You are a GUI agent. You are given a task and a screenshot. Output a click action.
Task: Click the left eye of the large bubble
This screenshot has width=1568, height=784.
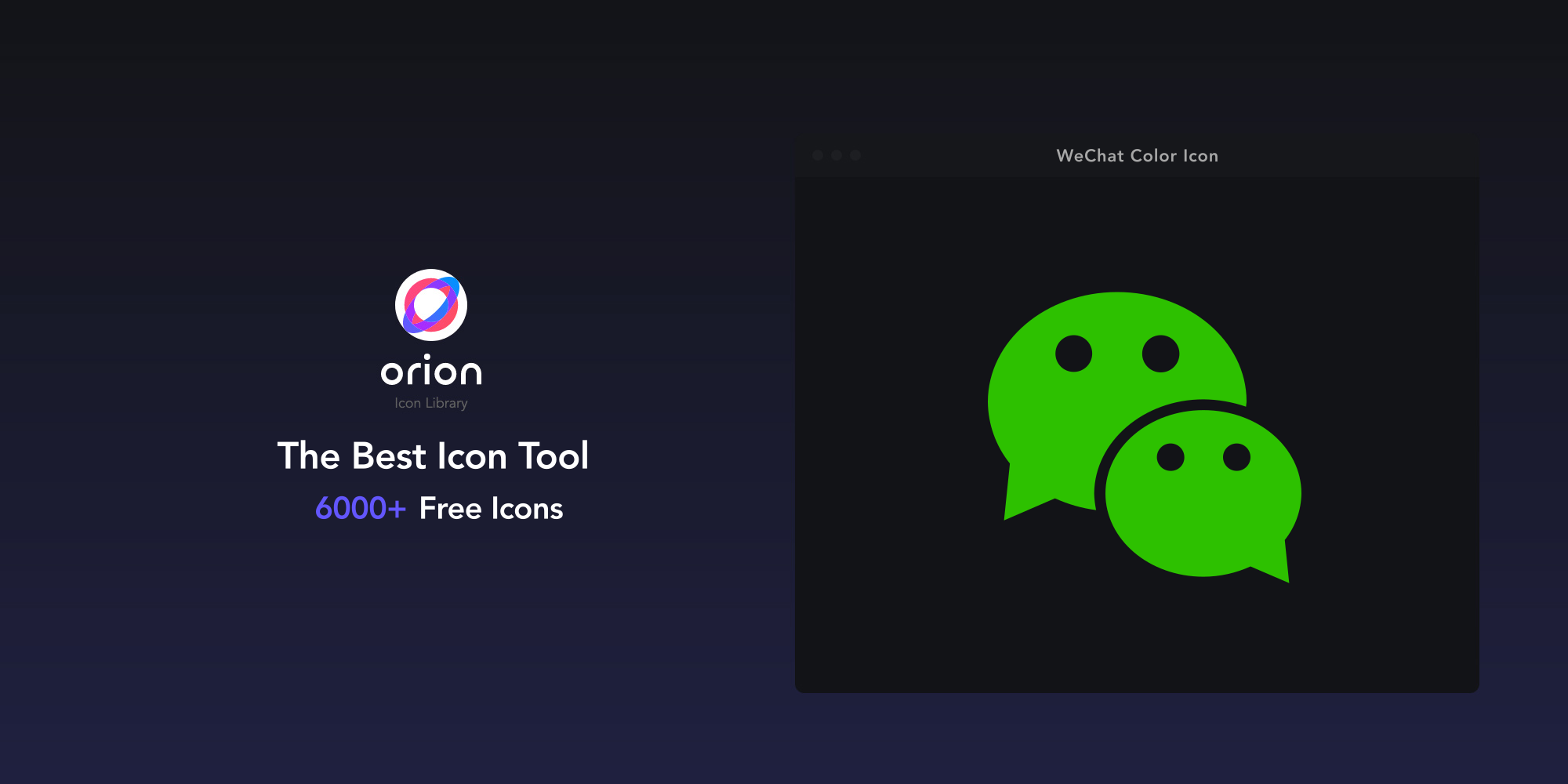tap(1073, 354)
